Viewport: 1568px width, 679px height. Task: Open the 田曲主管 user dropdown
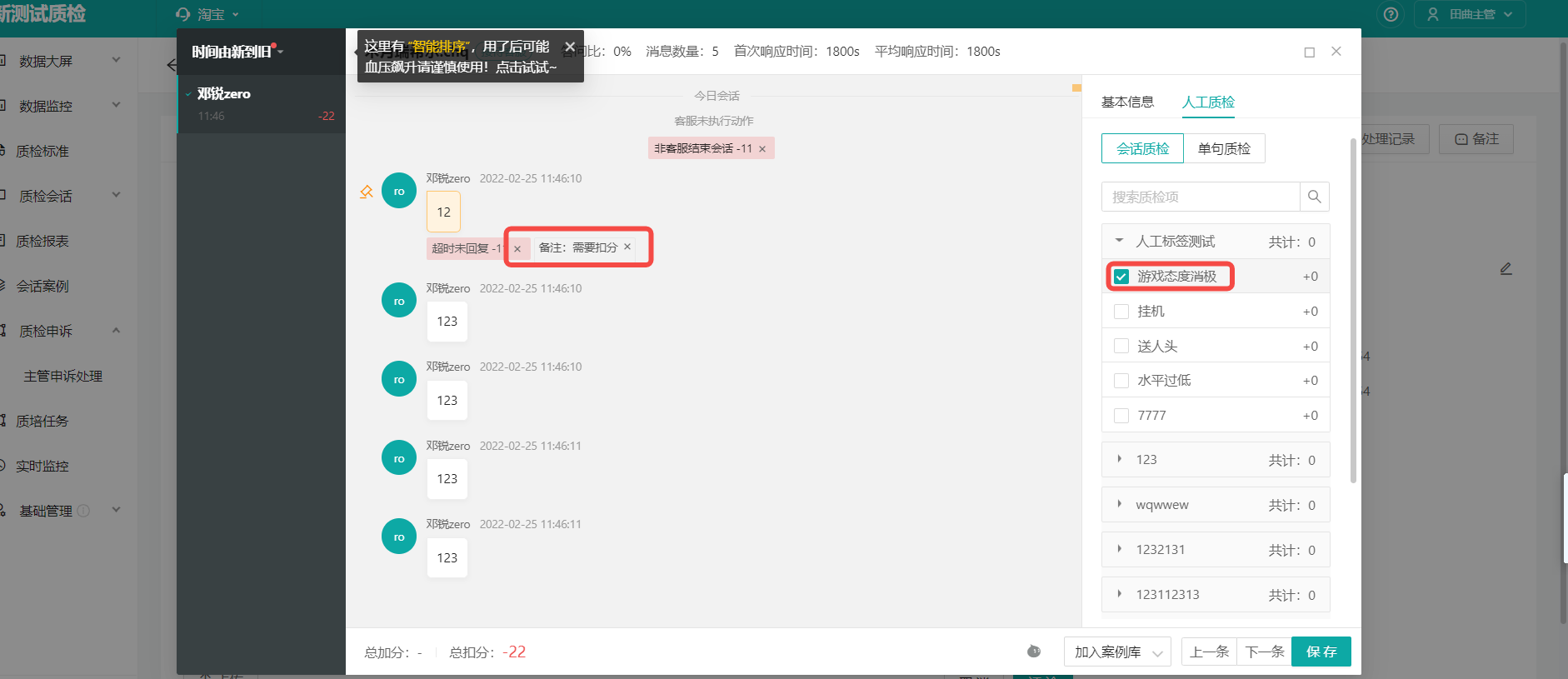click(x=1470, y=14)
